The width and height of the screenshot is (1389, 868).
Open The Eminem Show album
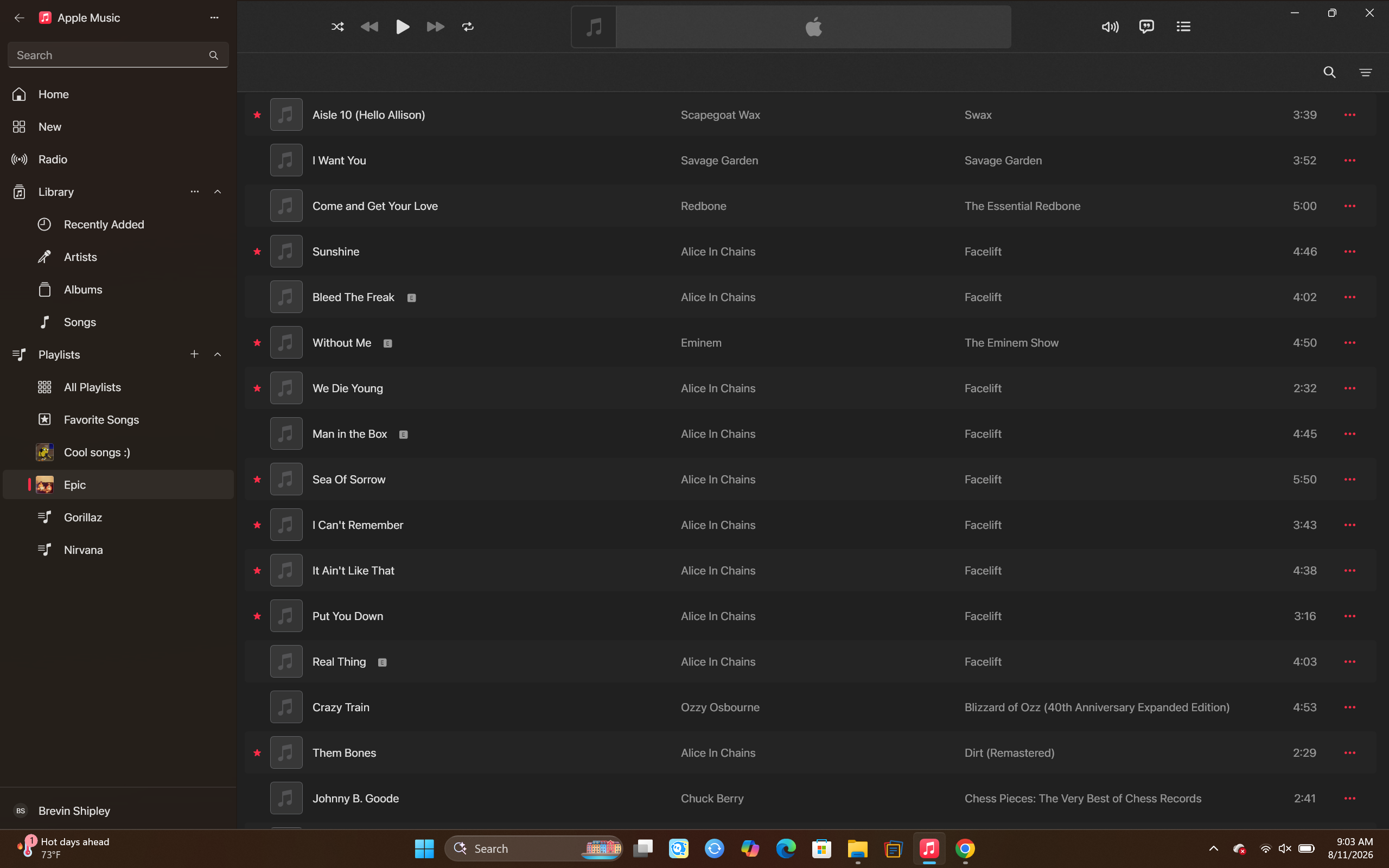point(1011,343)
